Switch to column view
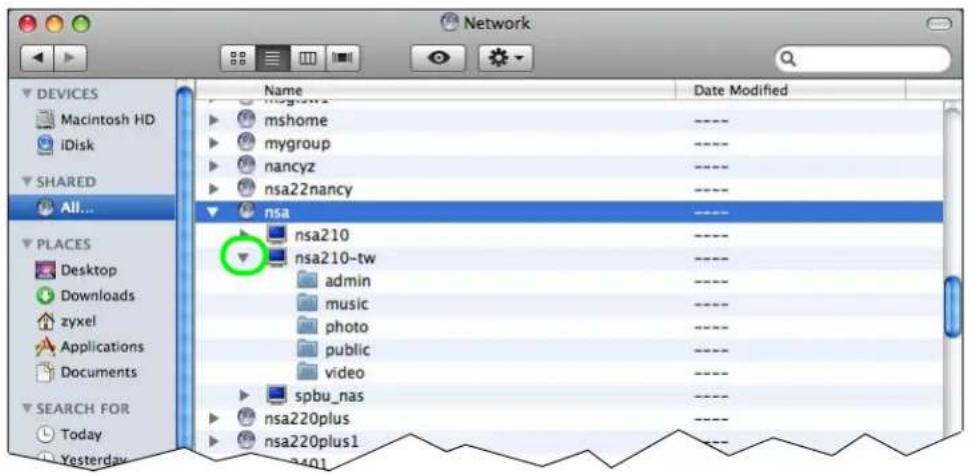 tap(307, 58)
